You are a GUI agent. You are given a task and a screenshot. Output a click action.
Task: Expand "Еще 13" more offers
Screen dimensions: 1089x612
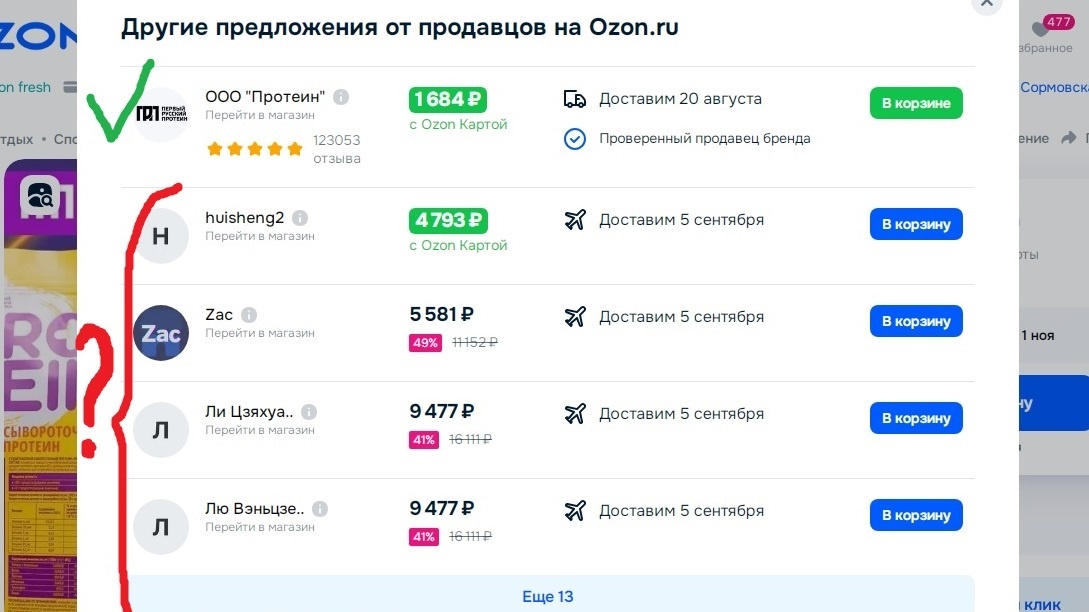click(547, 597)
